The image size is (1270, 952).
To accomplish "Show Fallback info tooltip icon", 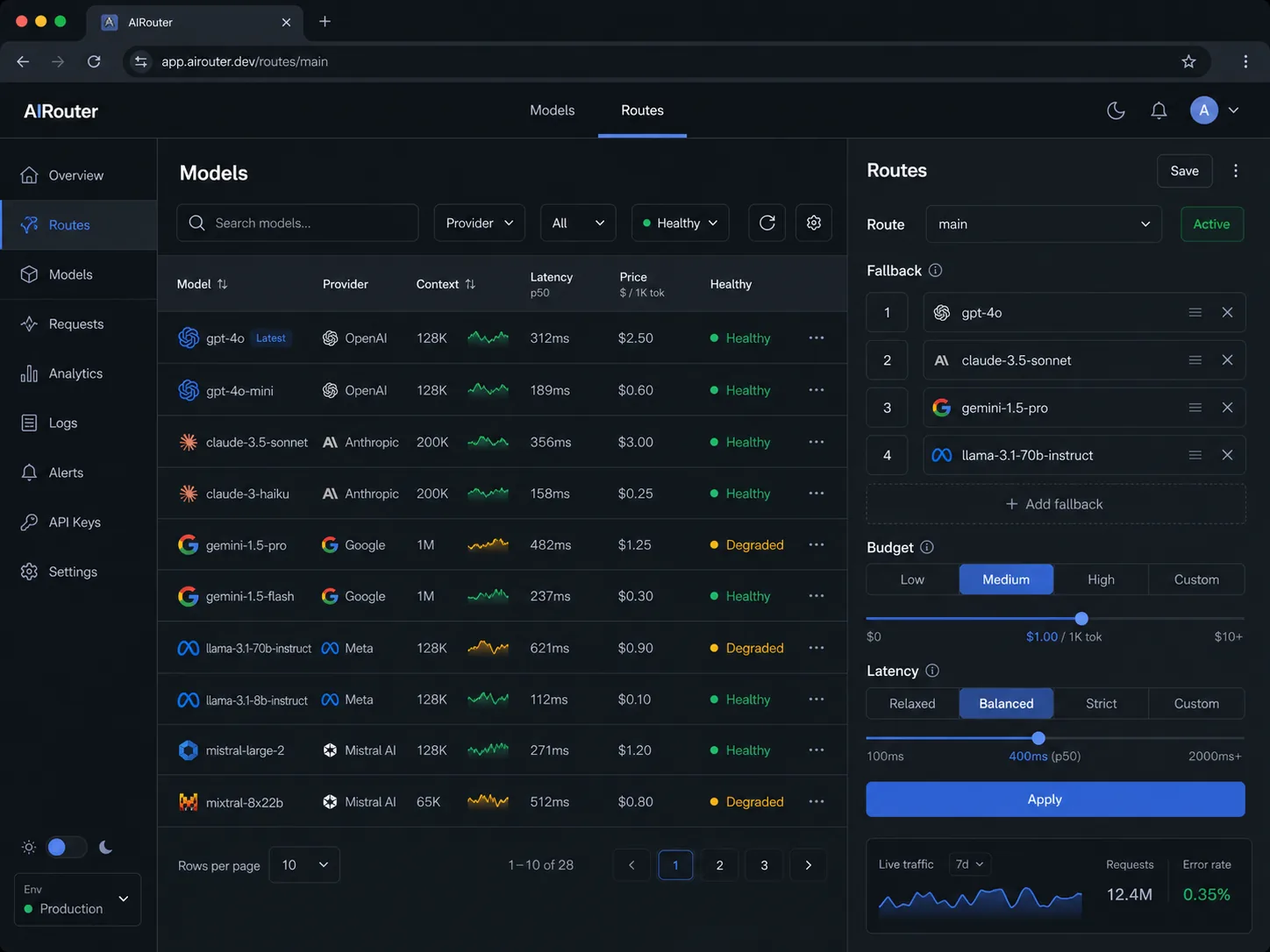I will click(x=935, y=270).
